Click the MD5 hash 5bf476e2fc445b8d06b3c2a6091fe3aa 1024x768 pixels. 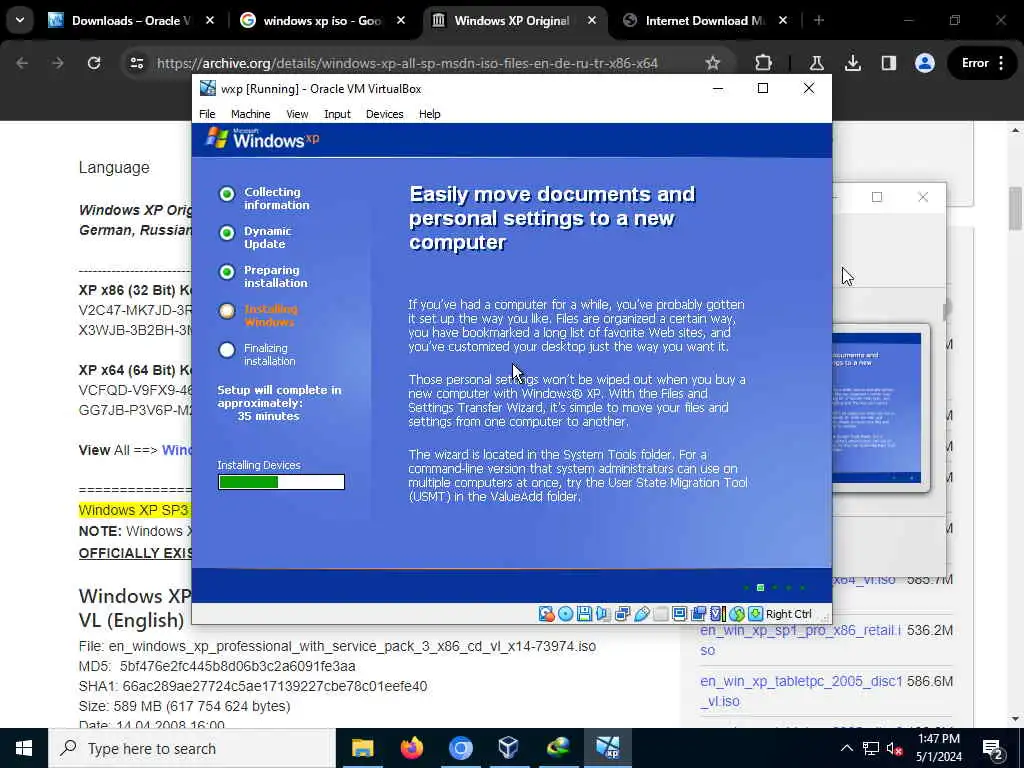click(238, 666)
